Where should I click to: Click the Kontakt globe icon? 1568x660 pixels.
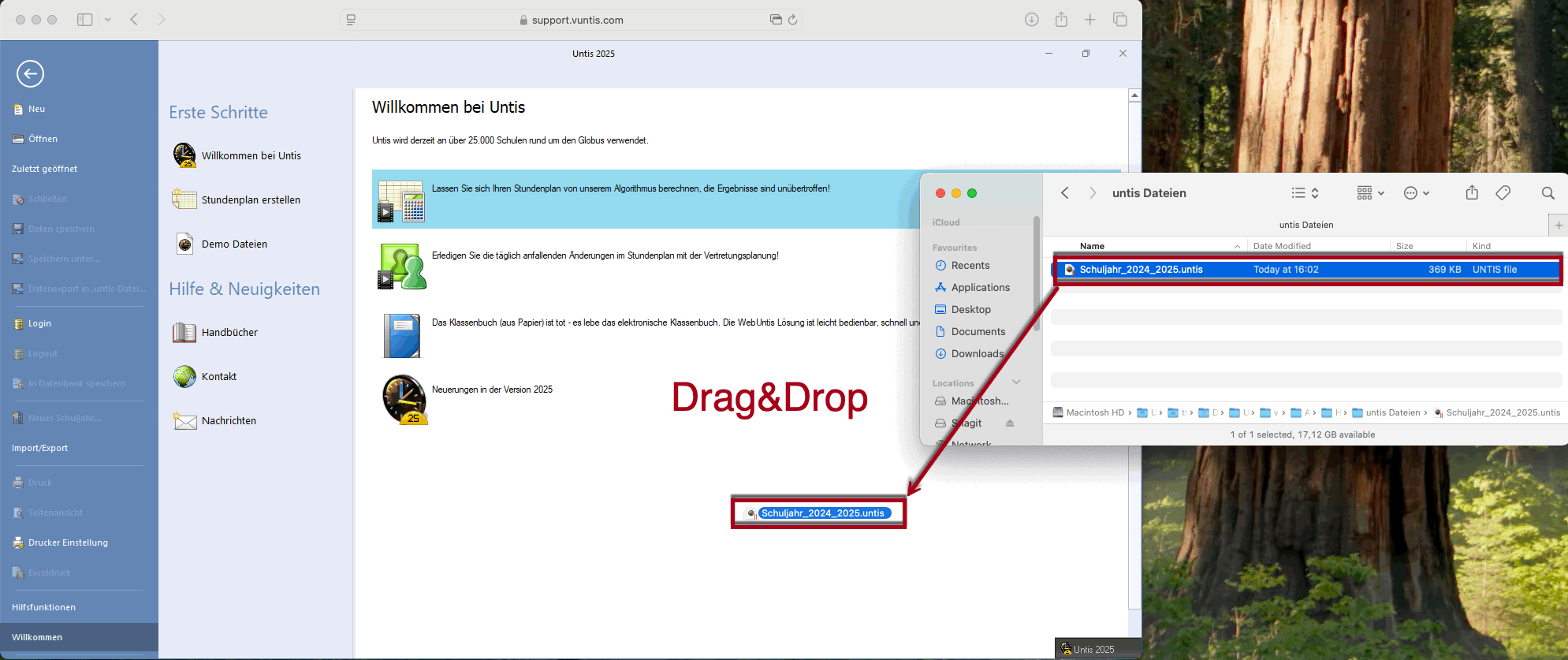[x=184, y=376]
